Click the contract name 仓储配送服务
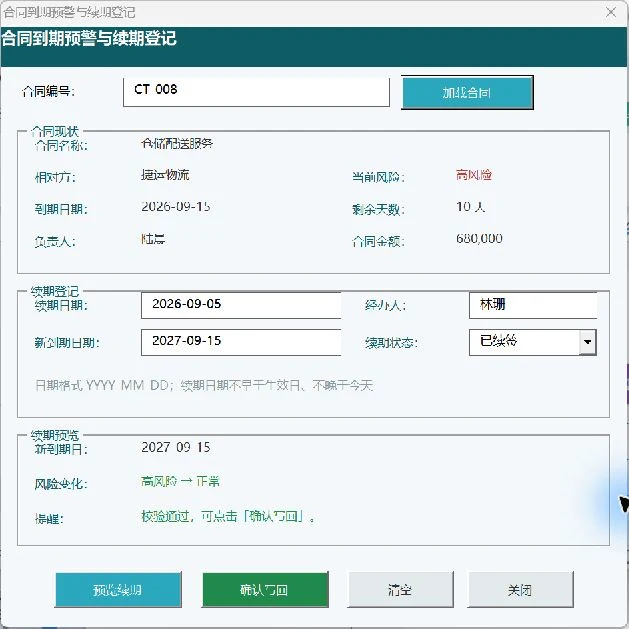 click(x=177, y=143)
